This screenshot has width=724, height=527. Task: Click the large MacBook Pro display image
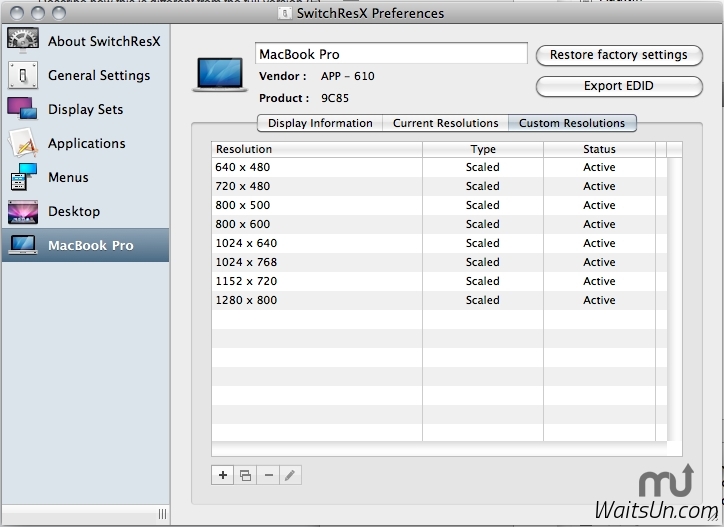tap(220, 74)
